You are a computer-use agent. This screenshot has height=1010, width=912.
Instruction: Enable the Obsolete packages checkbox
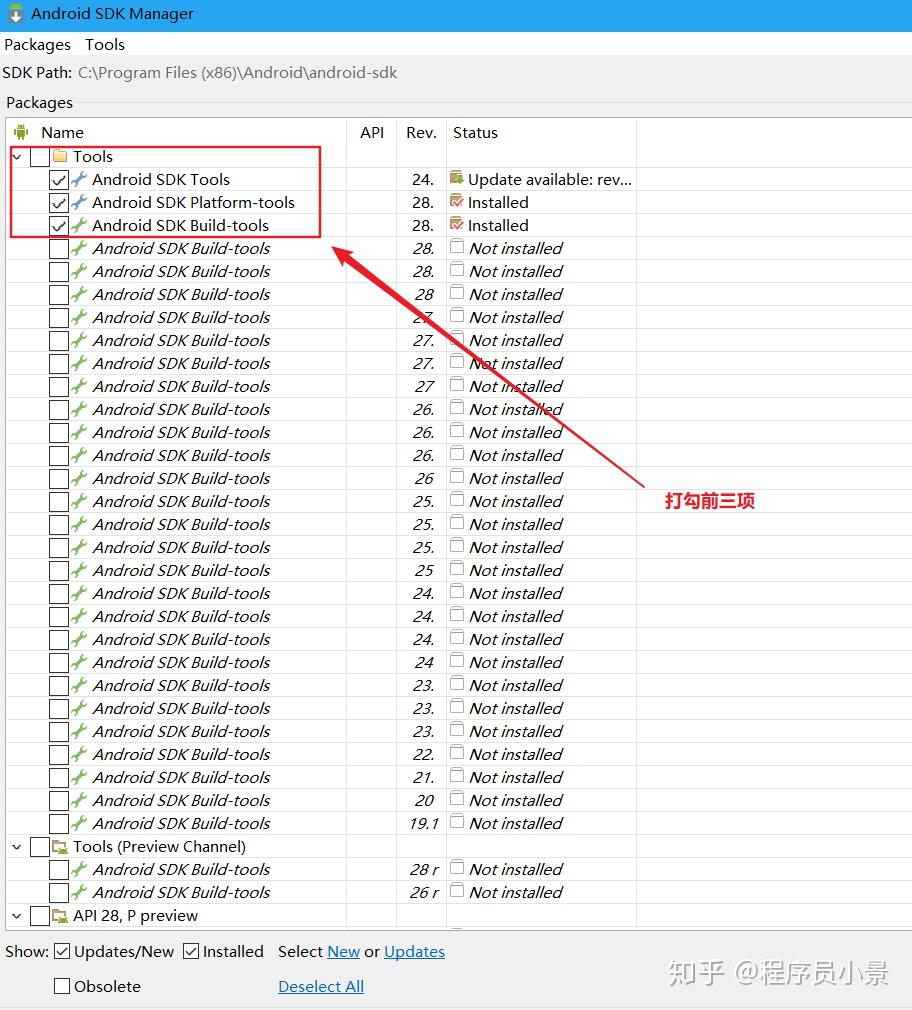tap(62, 986)
